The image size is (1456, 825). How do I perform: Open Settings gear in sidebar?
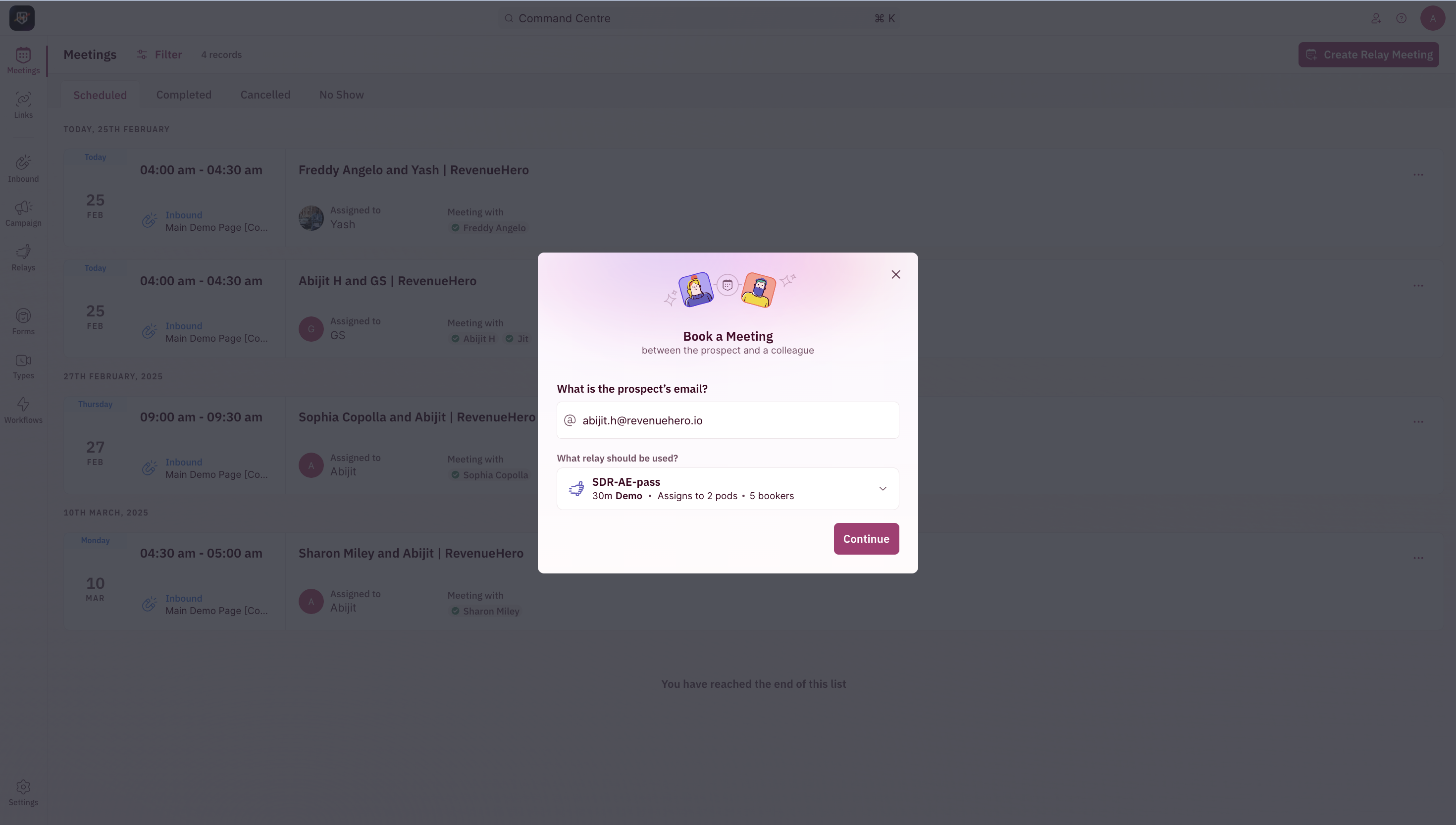click(23, 793)
